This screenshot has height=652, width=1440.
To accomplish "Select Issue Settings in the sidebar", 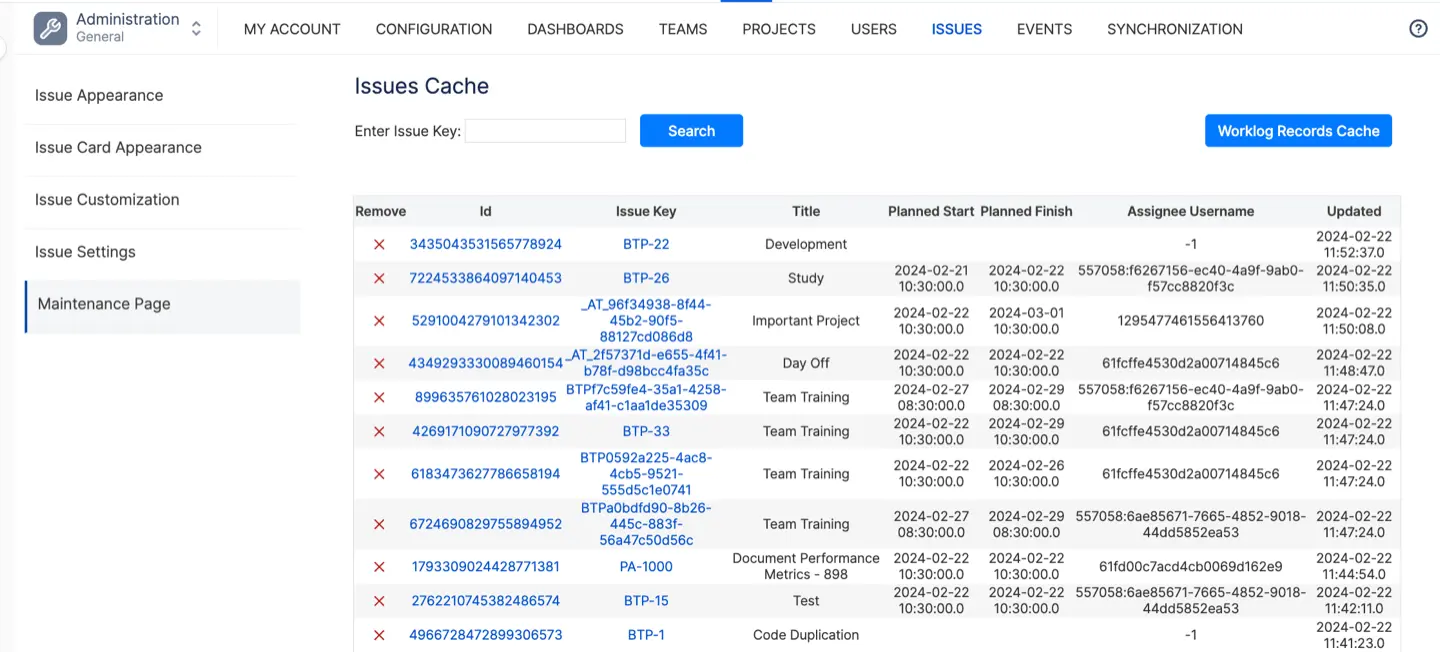I will [85, 252].
